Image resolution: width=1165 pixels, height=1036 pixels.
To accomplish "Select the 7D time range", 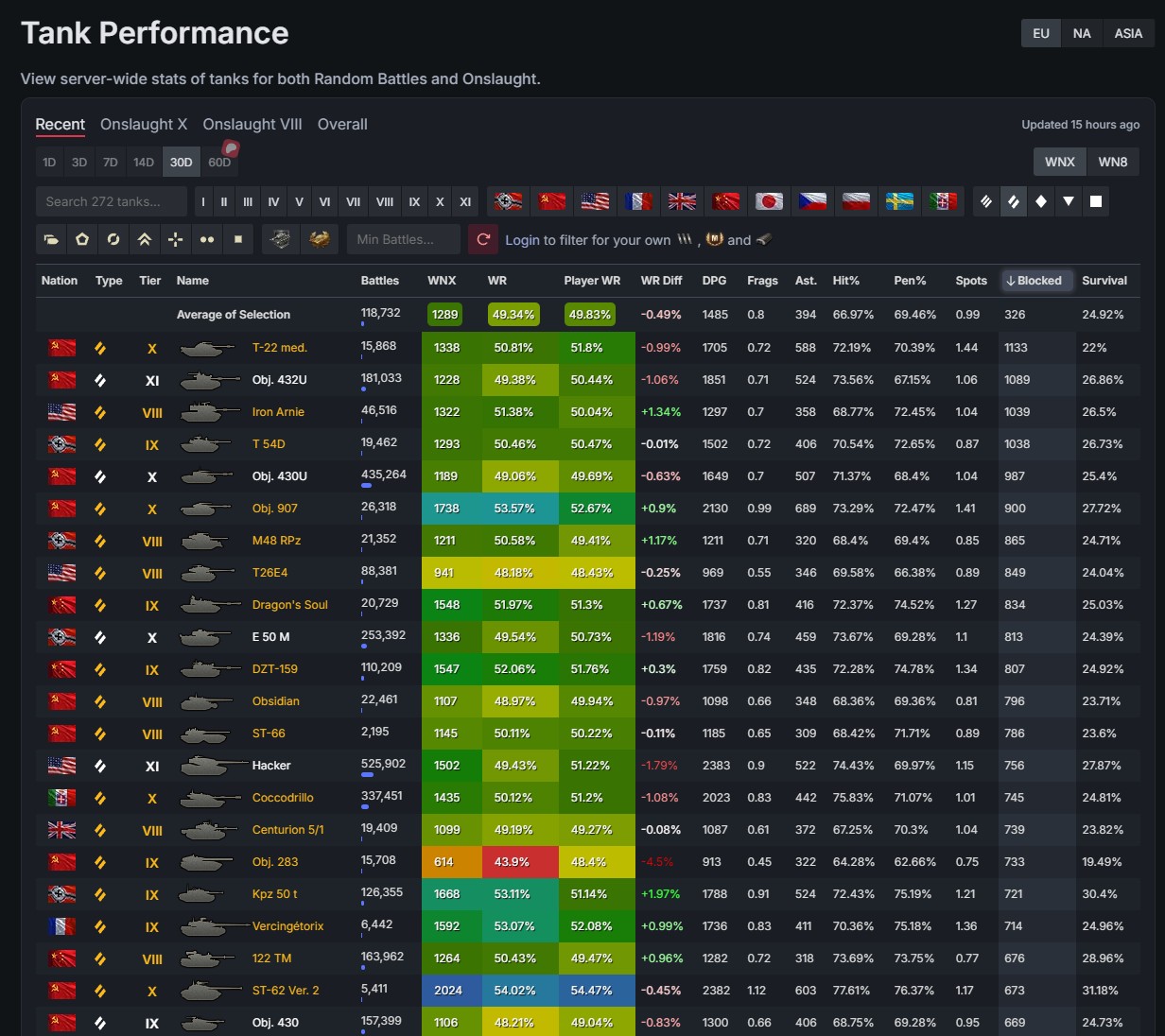I will point(111,162).
